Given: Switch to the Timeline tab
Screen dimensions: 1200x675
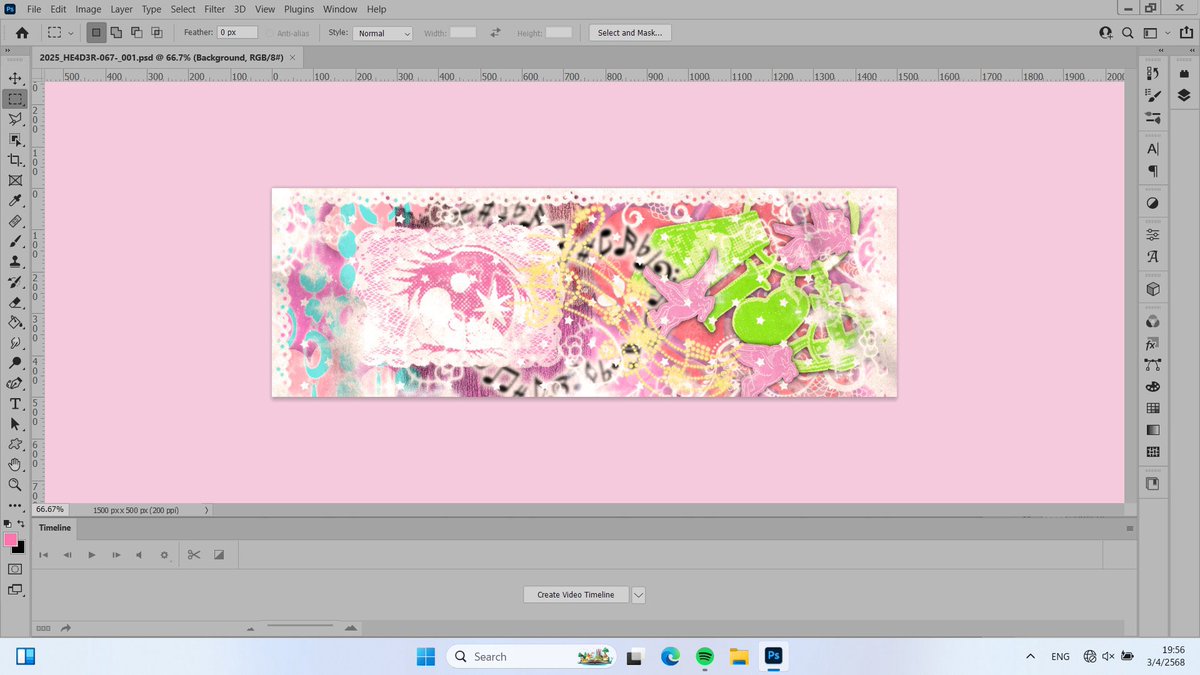Looking at the screenshot, I should pos(55,528).
